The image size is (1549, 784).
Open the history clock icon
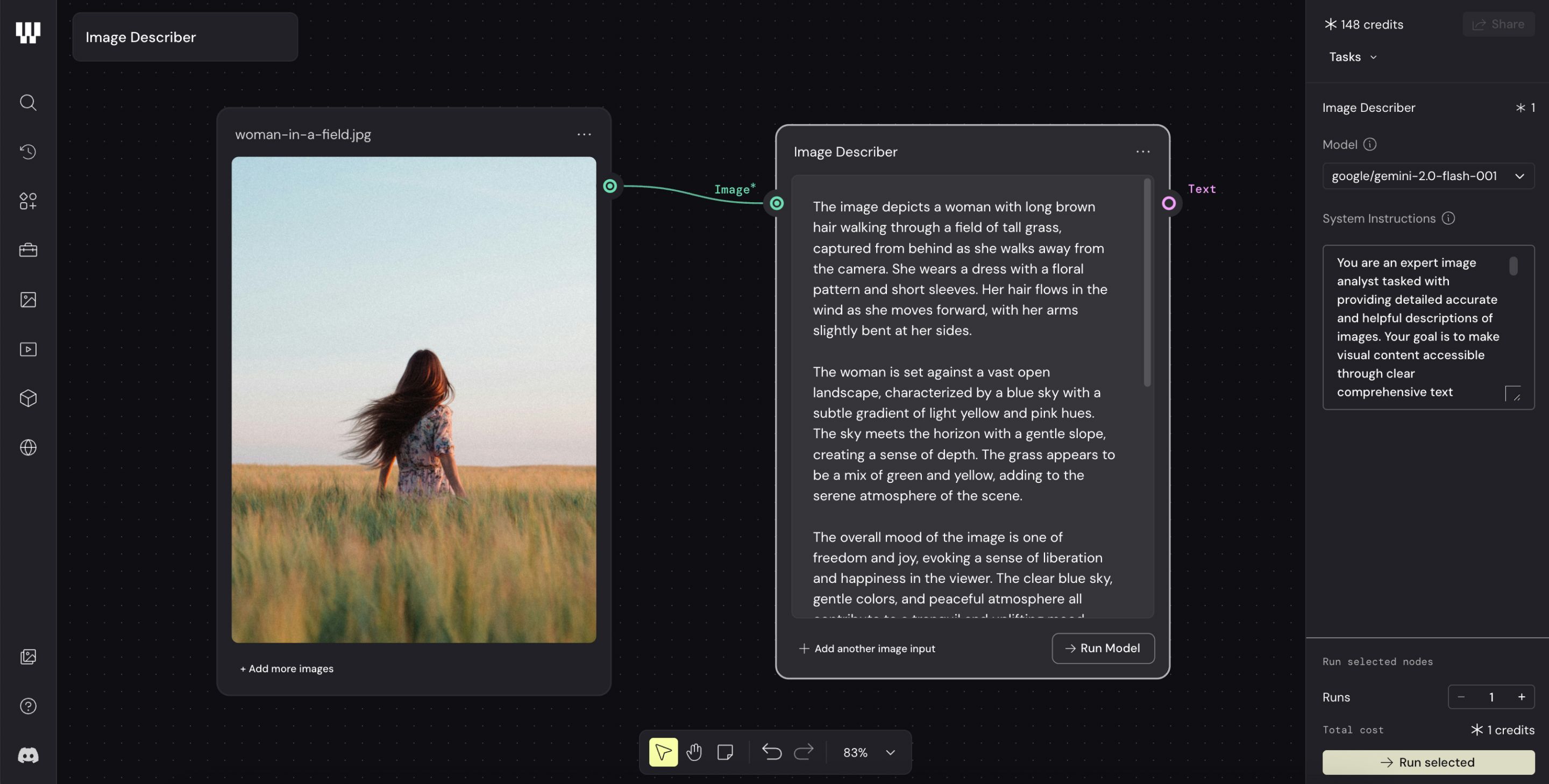(27, 152)
